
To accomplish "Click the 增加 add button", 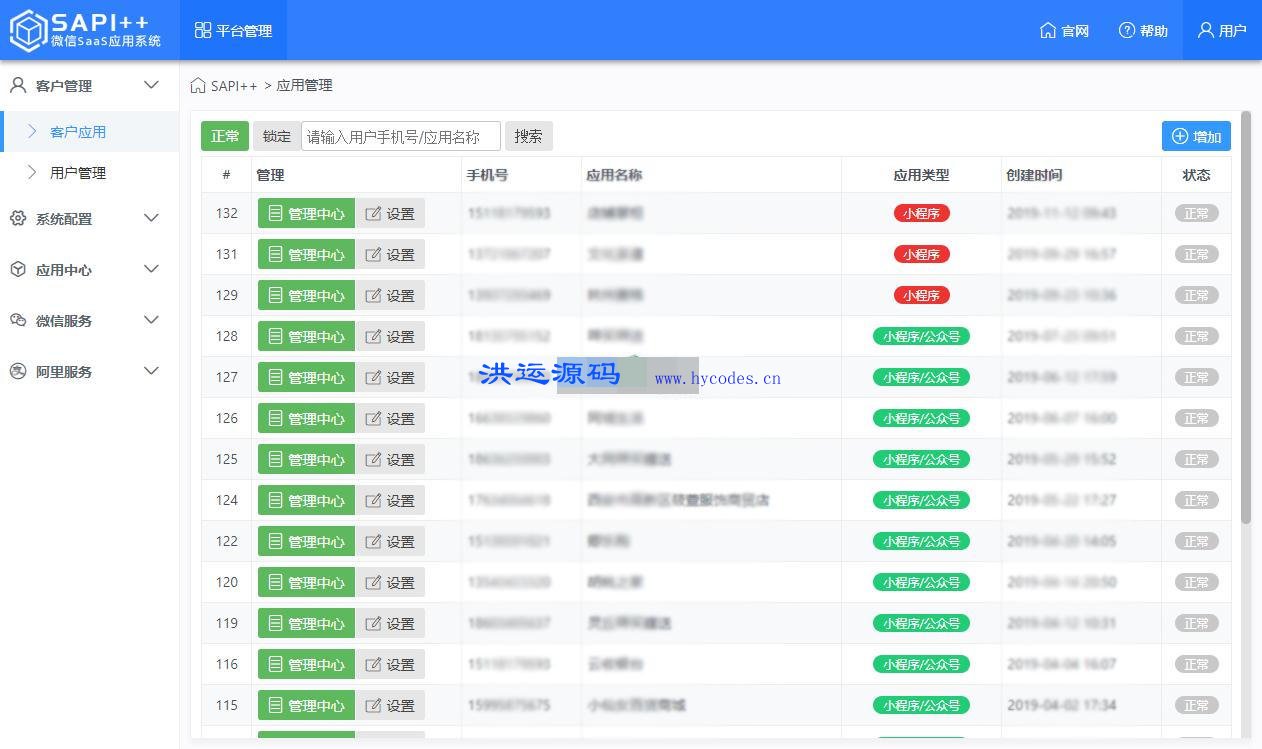I will pyautogui.click(x=1196, y=136).
